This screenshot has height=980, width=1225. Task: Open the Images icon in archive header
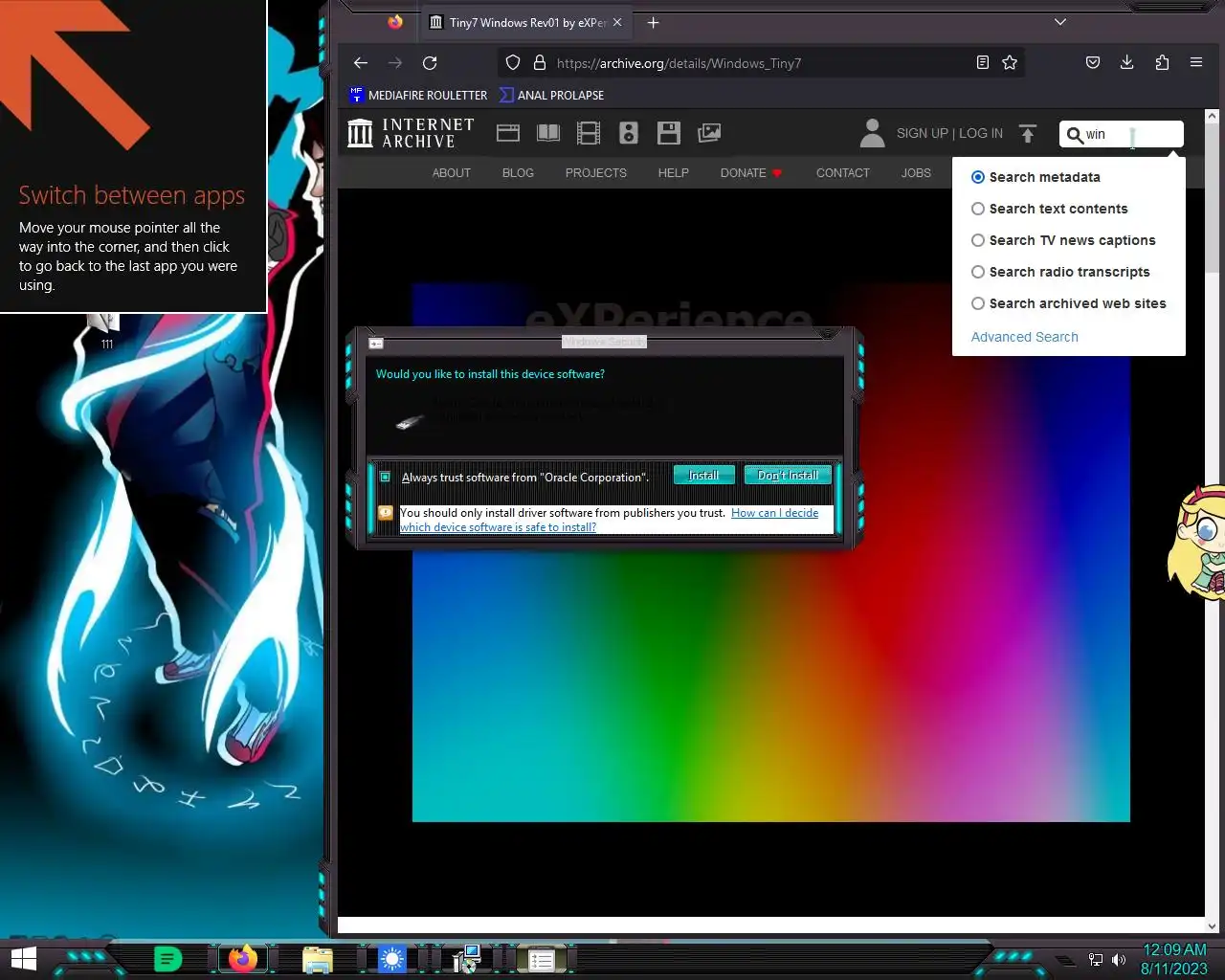coord(709,133)
